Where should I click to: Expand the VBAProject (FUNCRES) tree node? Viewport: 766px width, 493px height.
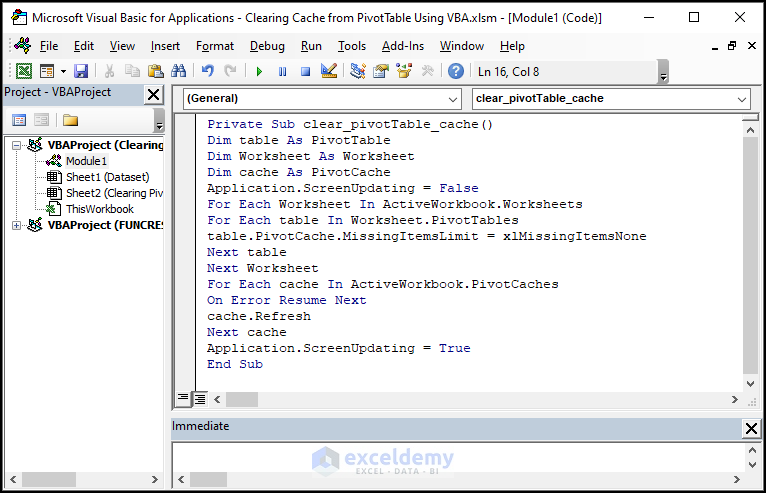[x=16, y=225]
